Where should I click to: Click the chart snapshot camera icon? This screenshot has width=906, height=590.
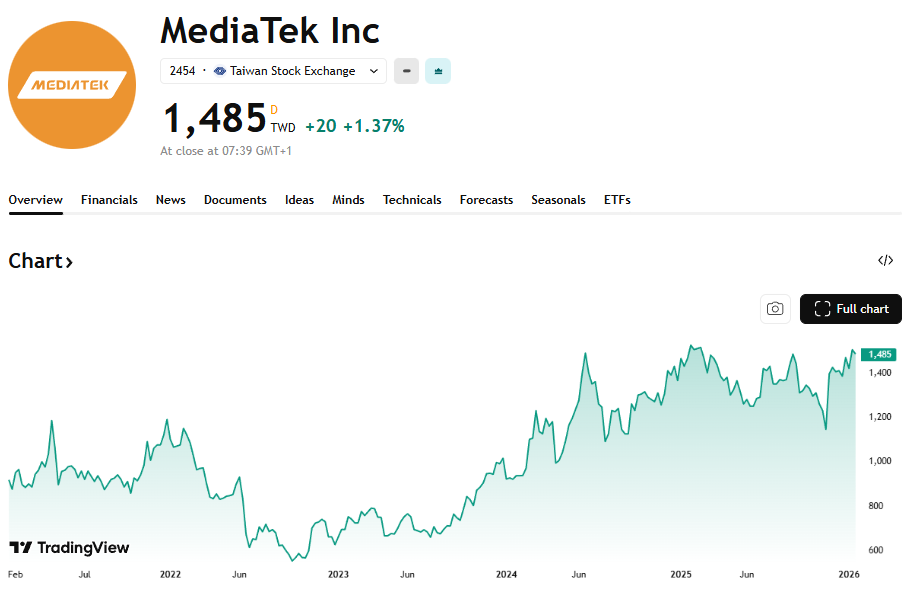pyautogui.click(x=775, y=309)
